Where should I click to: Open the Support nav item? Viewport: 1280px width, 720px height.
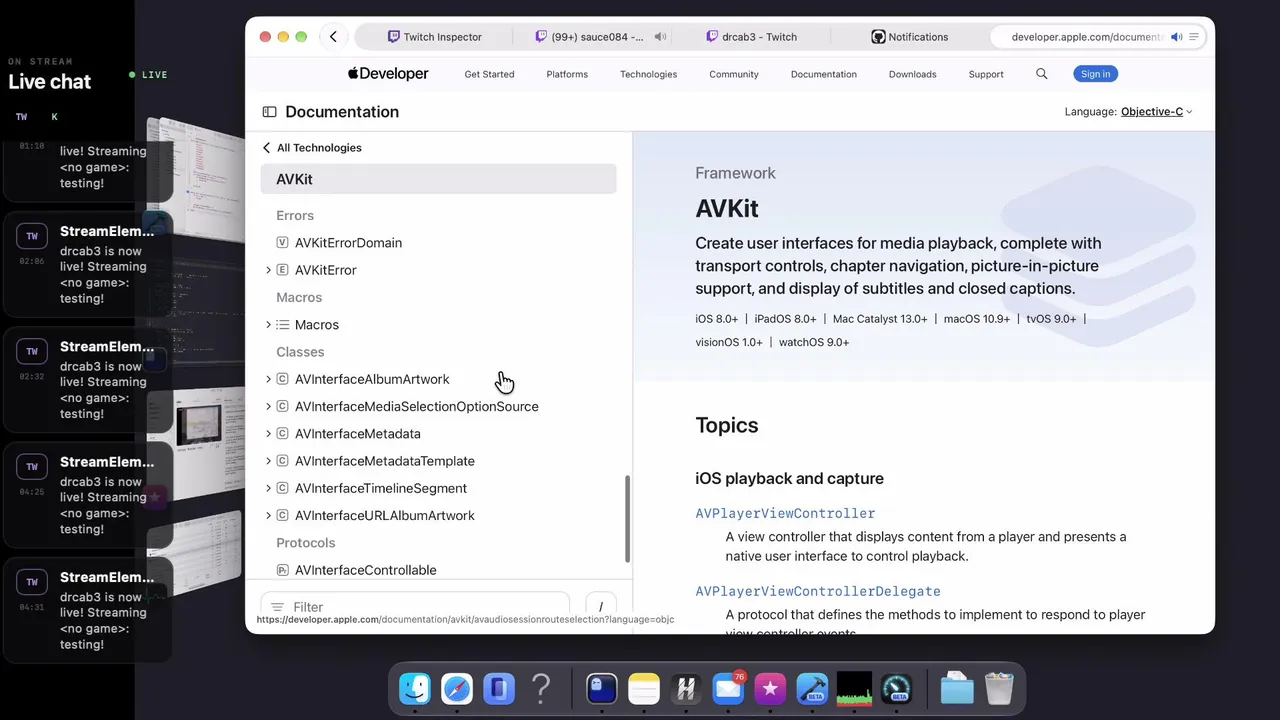point(986,74)
